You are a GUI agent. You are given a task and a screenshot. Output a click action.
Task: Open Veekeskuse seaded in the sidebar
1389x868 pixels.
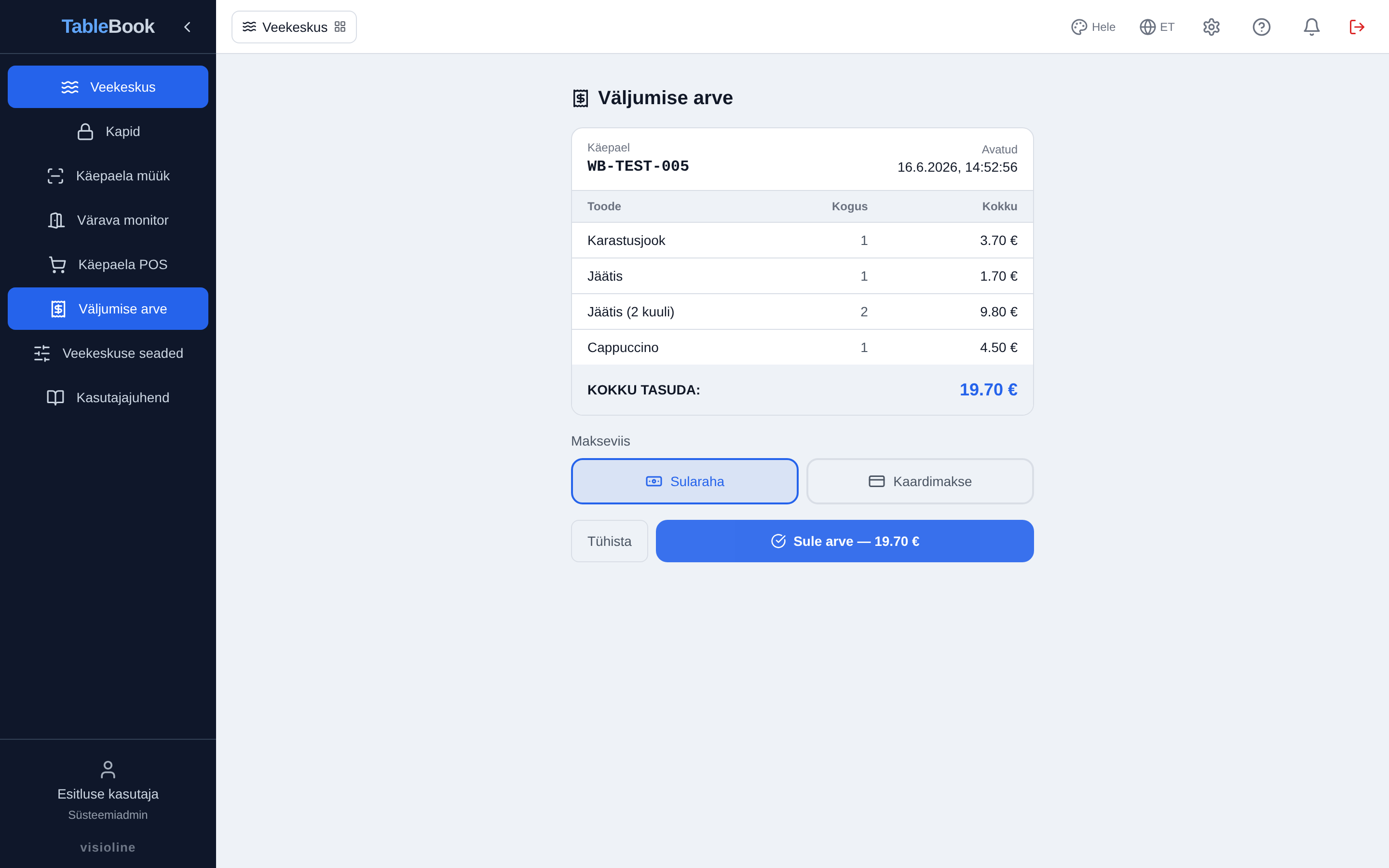(x=108, y=353)
